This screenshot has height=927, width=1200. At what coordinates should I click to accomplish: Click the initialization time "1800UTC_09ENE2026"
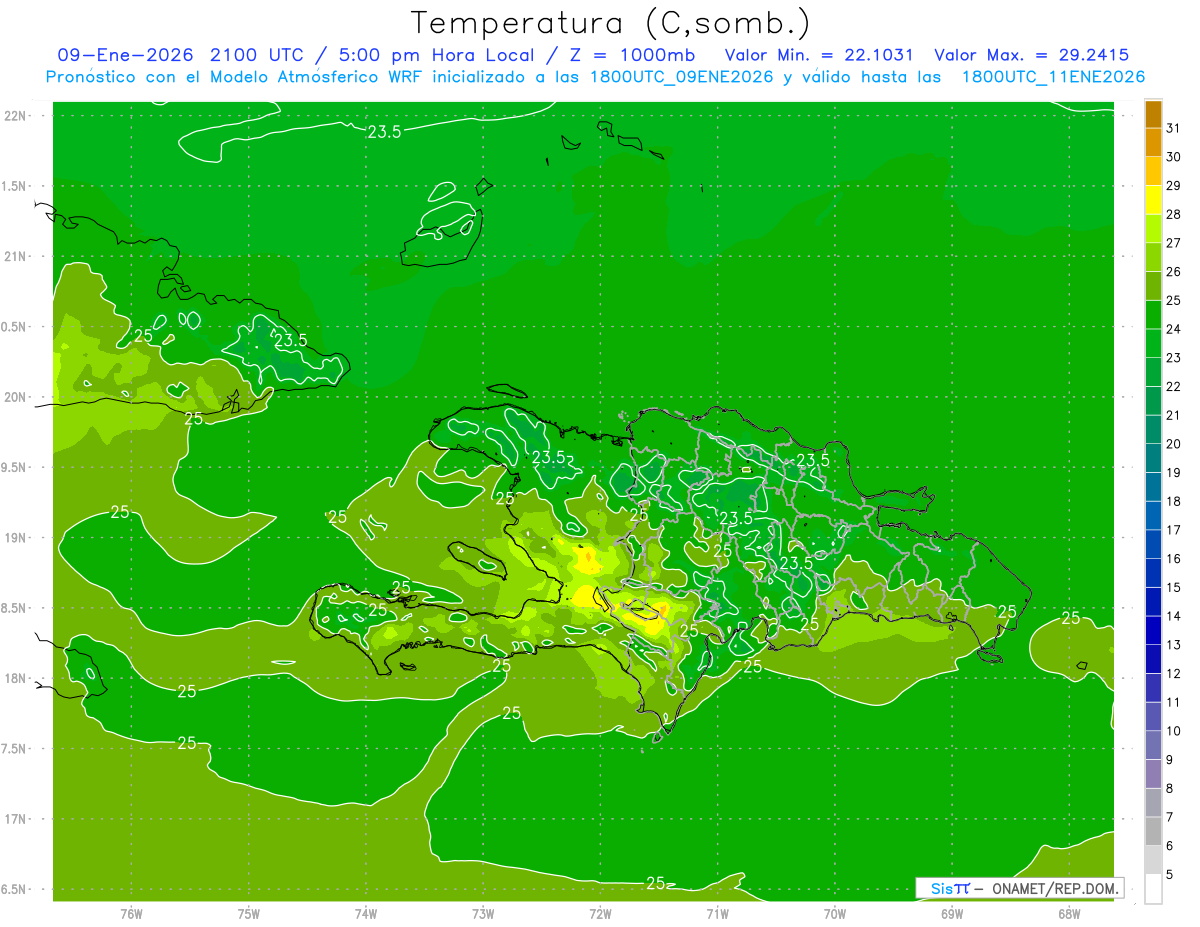click(680, 77)
